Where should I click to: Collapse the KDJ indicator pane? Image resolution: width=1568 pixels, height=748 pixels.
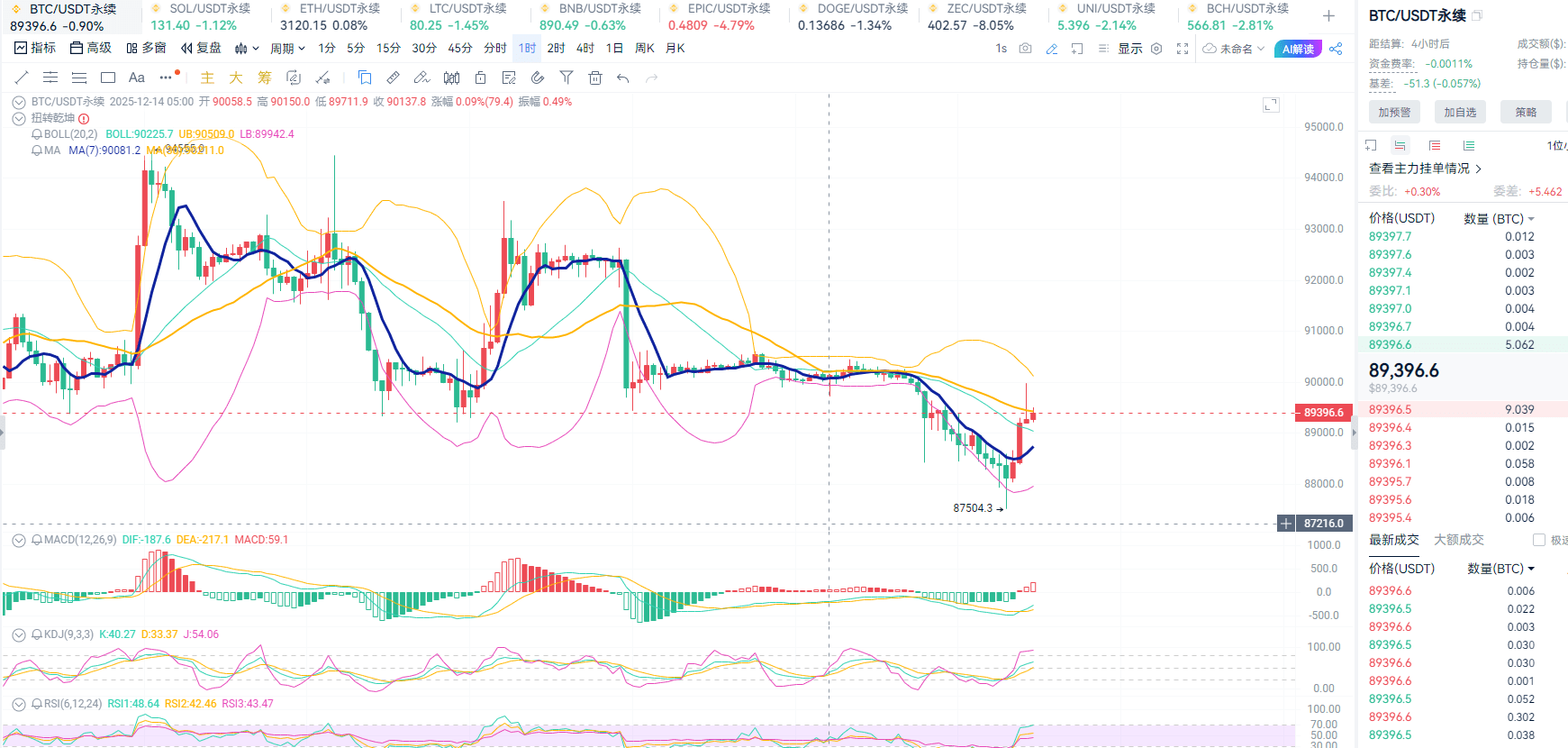point(18,634)
